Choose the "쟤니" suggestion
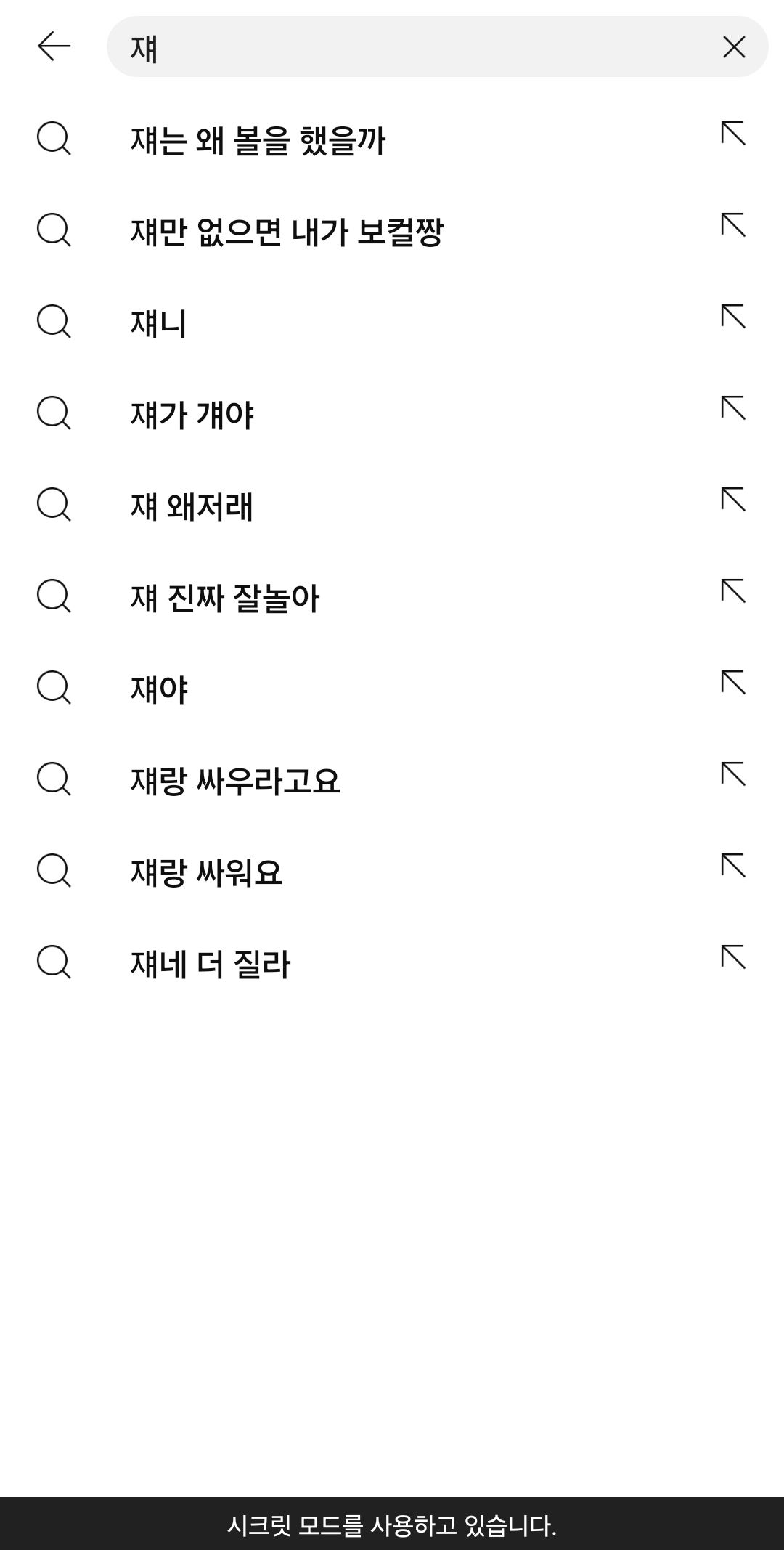This screenshot has width=784, height=1550. (x=159, y=323)
